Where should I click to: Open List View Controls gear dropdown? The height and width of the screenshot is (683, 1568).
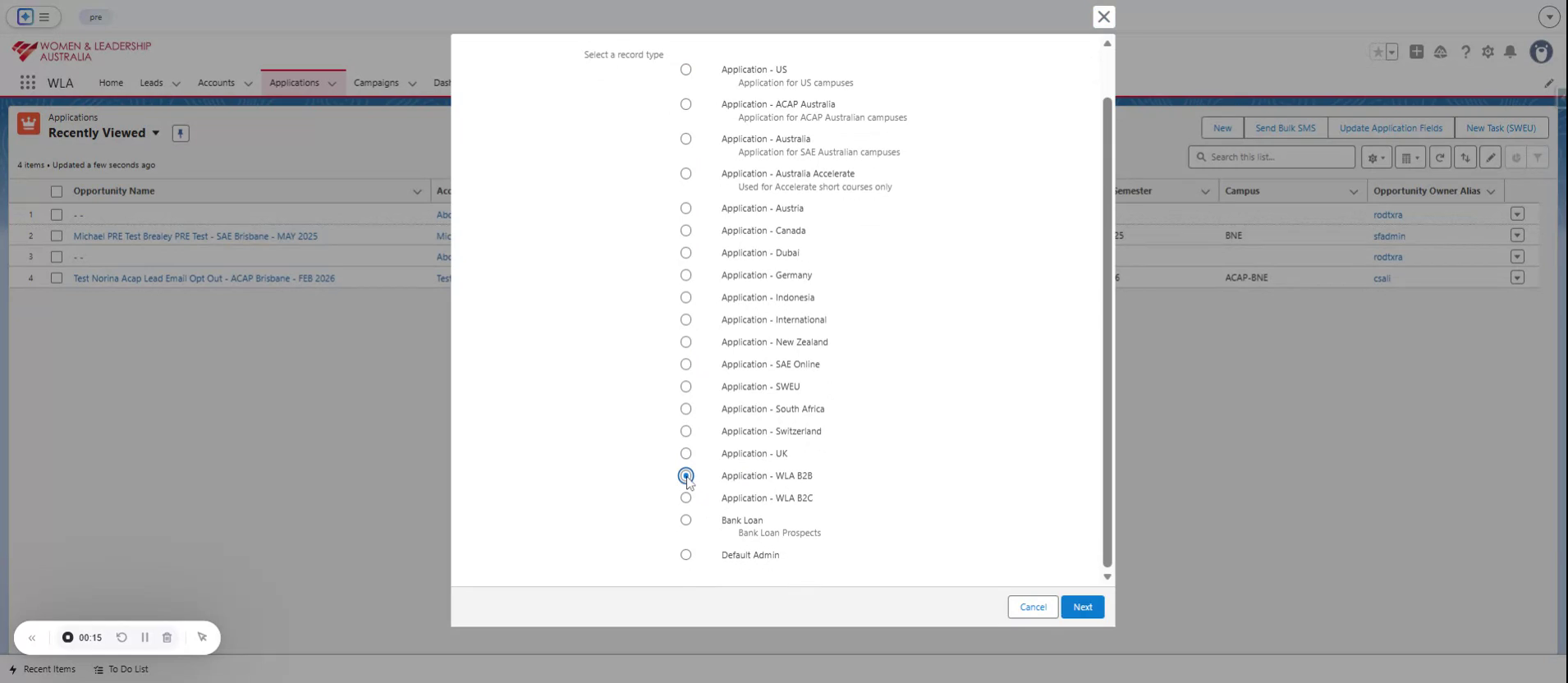point(1377,157)
